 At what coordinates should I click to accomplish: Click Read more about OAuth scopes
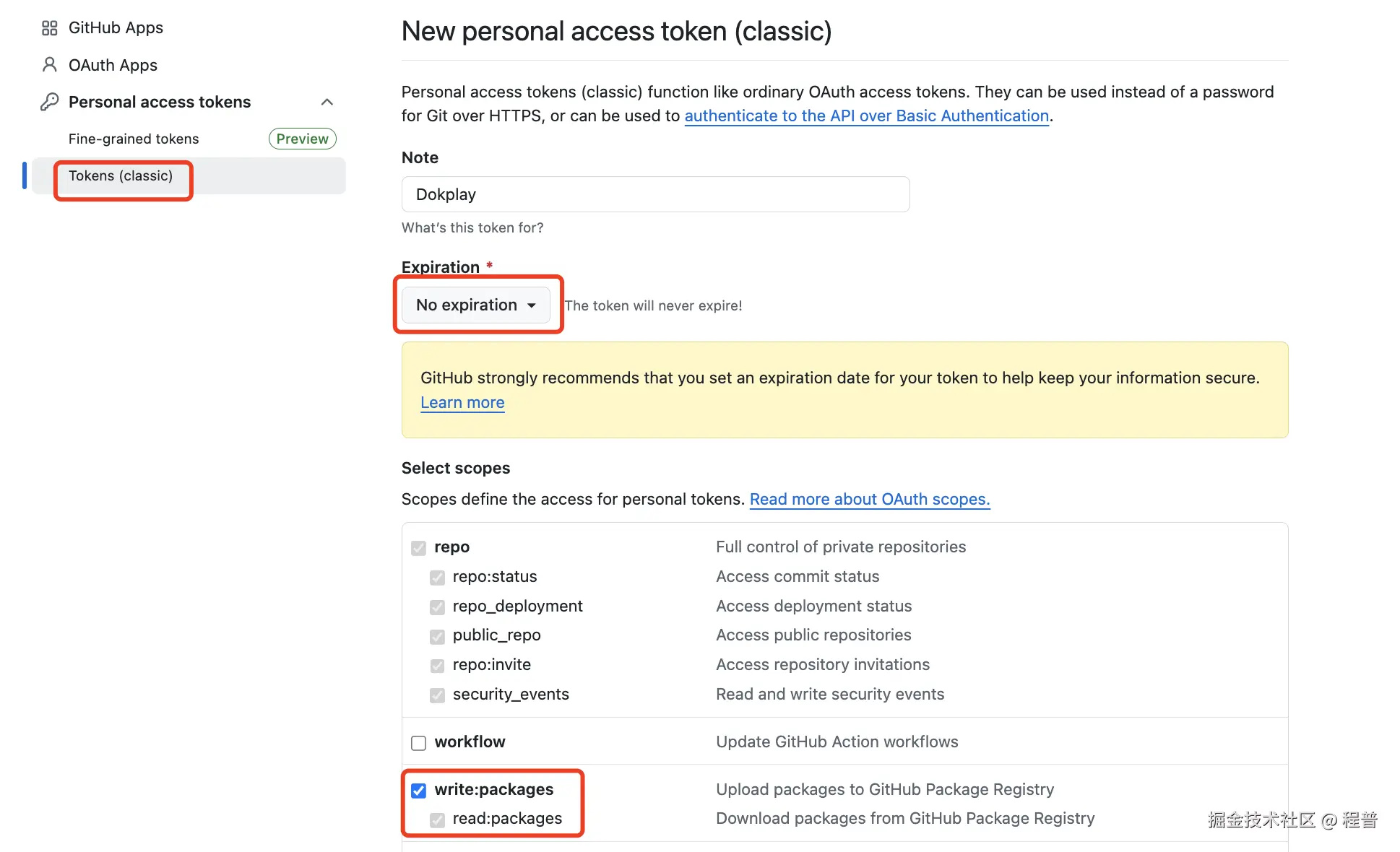pos(869,499)
